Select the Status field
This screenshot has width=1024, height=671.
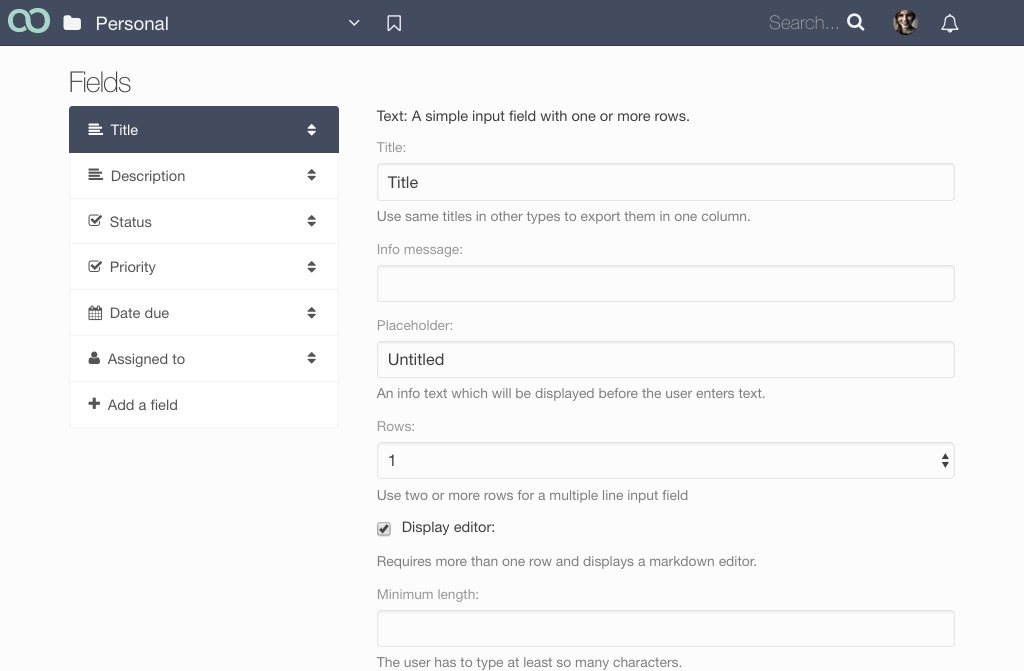point(204,221)
